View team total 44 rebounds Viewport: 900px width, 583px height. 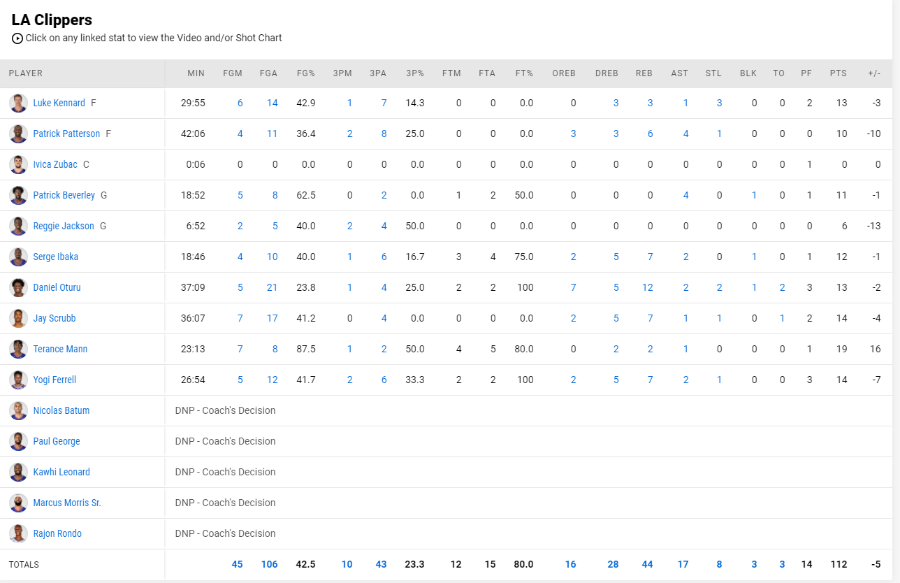tap(647, 565)
